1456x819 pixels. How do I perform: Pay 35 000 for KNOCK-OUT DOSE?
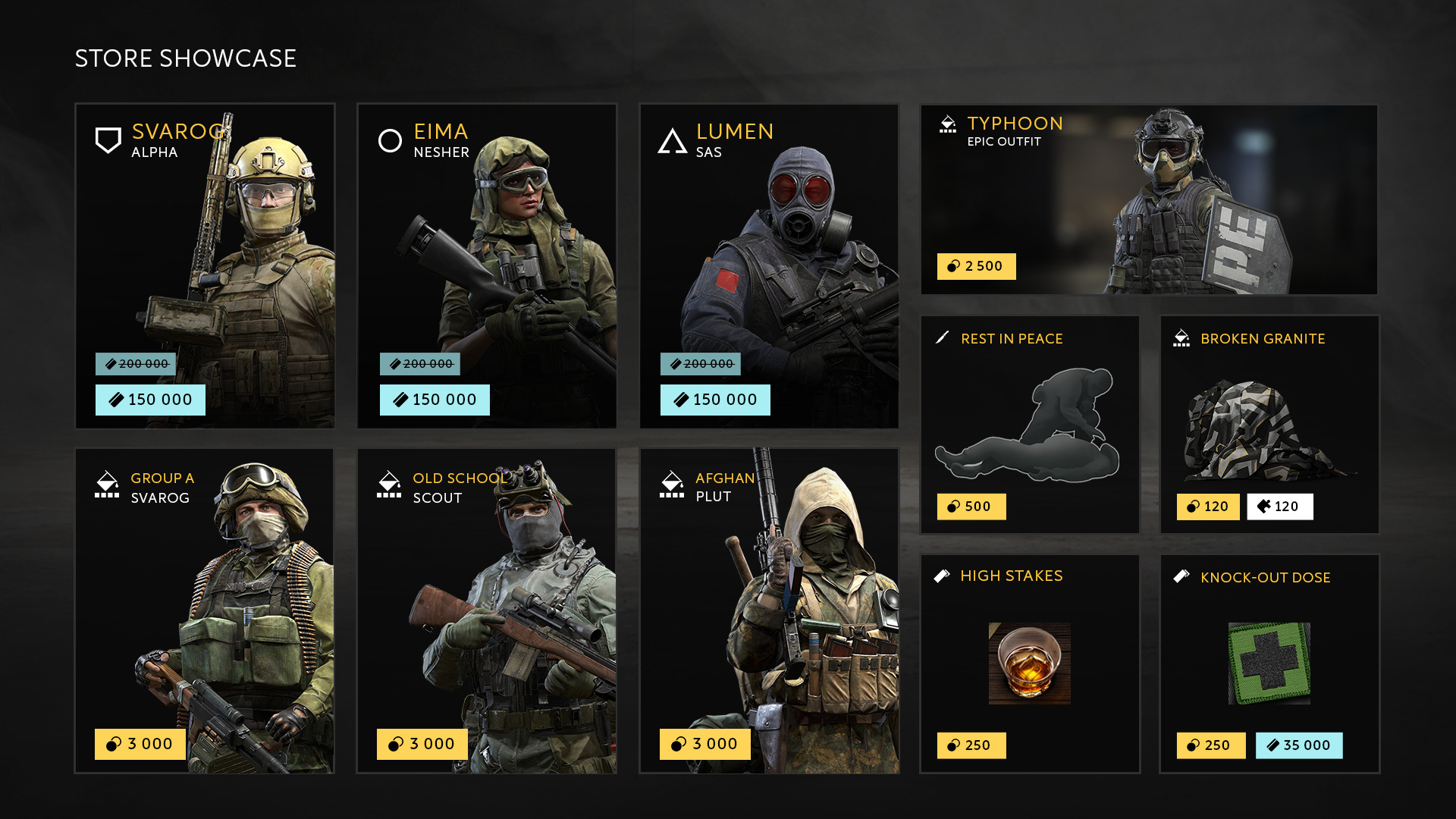pyautogui.click(x=1299, y=745)
